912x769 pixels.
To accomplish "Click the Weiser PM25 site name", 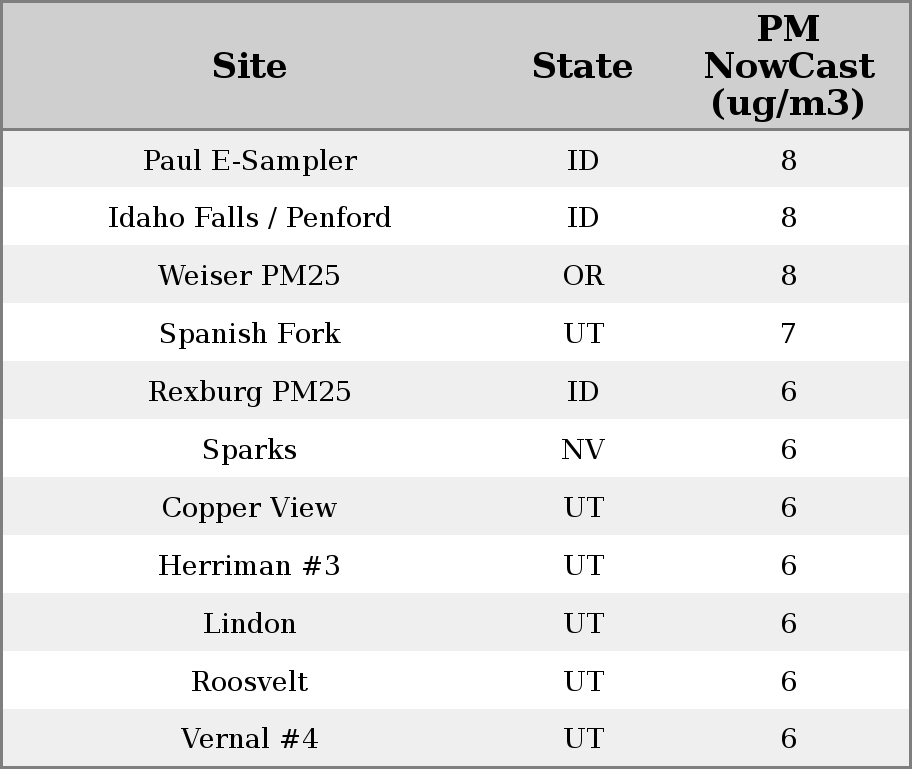I will tap(249, 276).
